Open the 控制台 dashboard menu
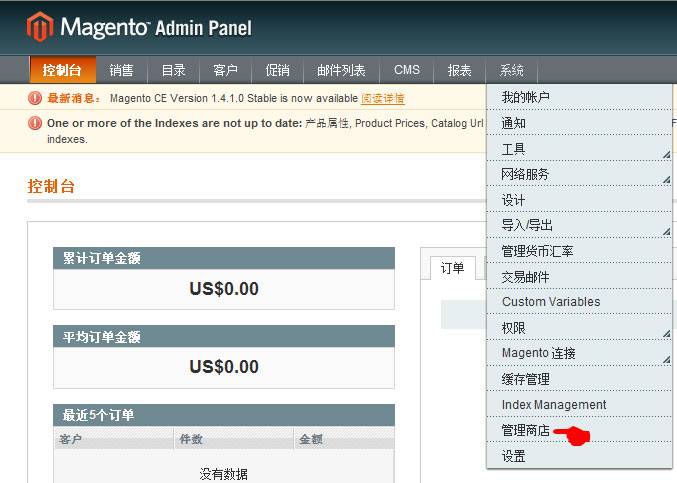Viewport: 677px width, 483px height. click(x=62, y=70)
